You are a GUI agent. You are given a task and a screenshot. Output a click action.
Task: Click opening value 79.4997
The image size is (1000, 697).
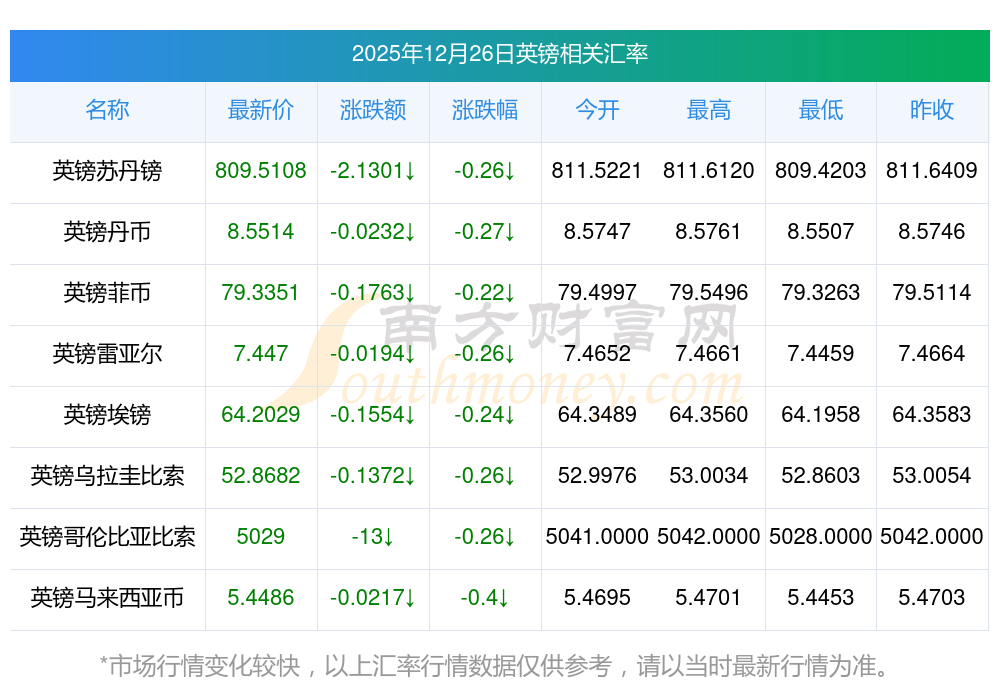point(597,292)
